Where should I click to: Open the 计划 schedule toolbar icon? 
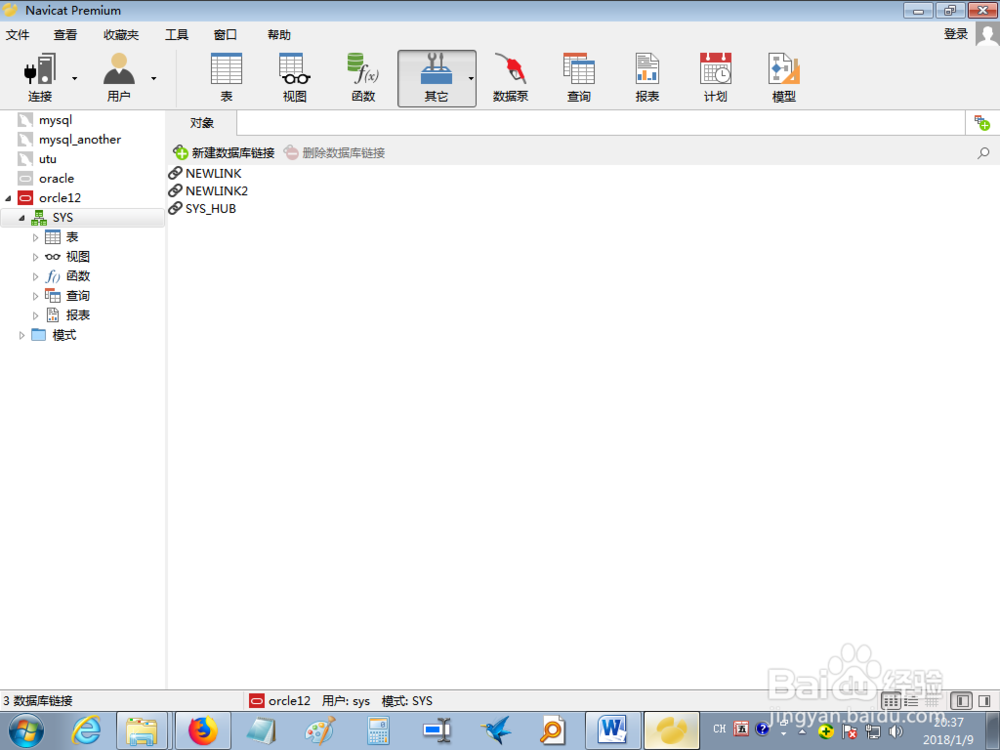coord(715,78)
